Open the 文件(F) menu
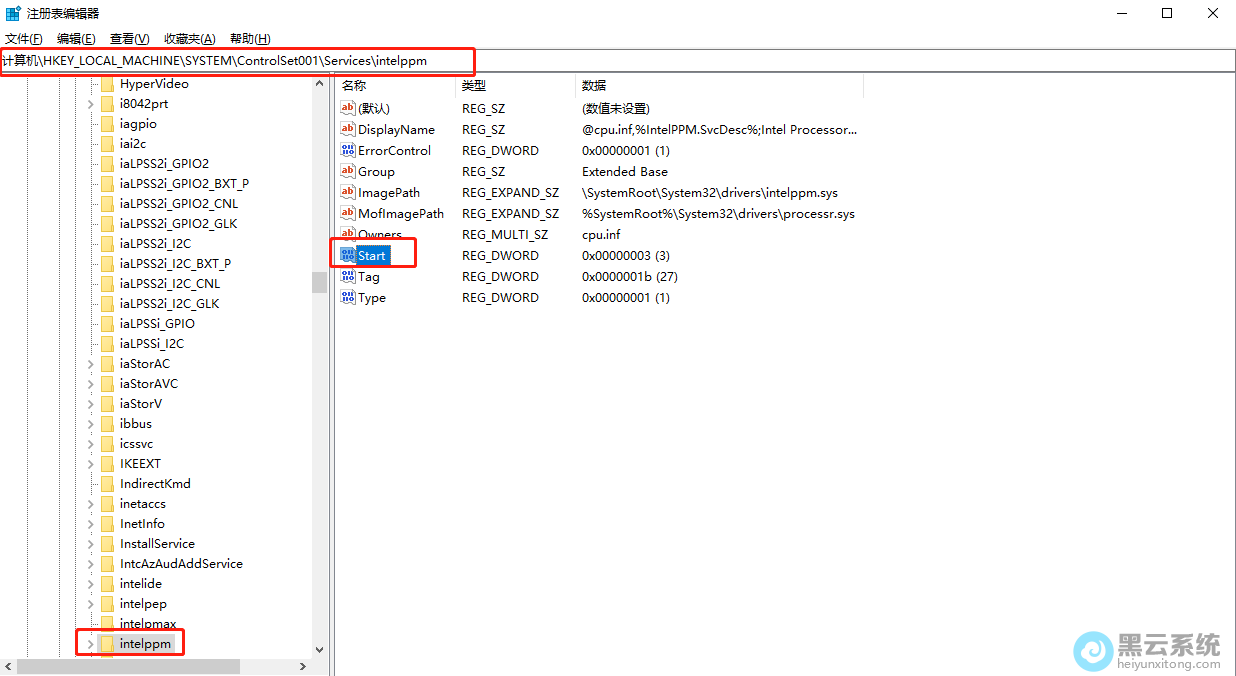 click(x=24, y=39)
